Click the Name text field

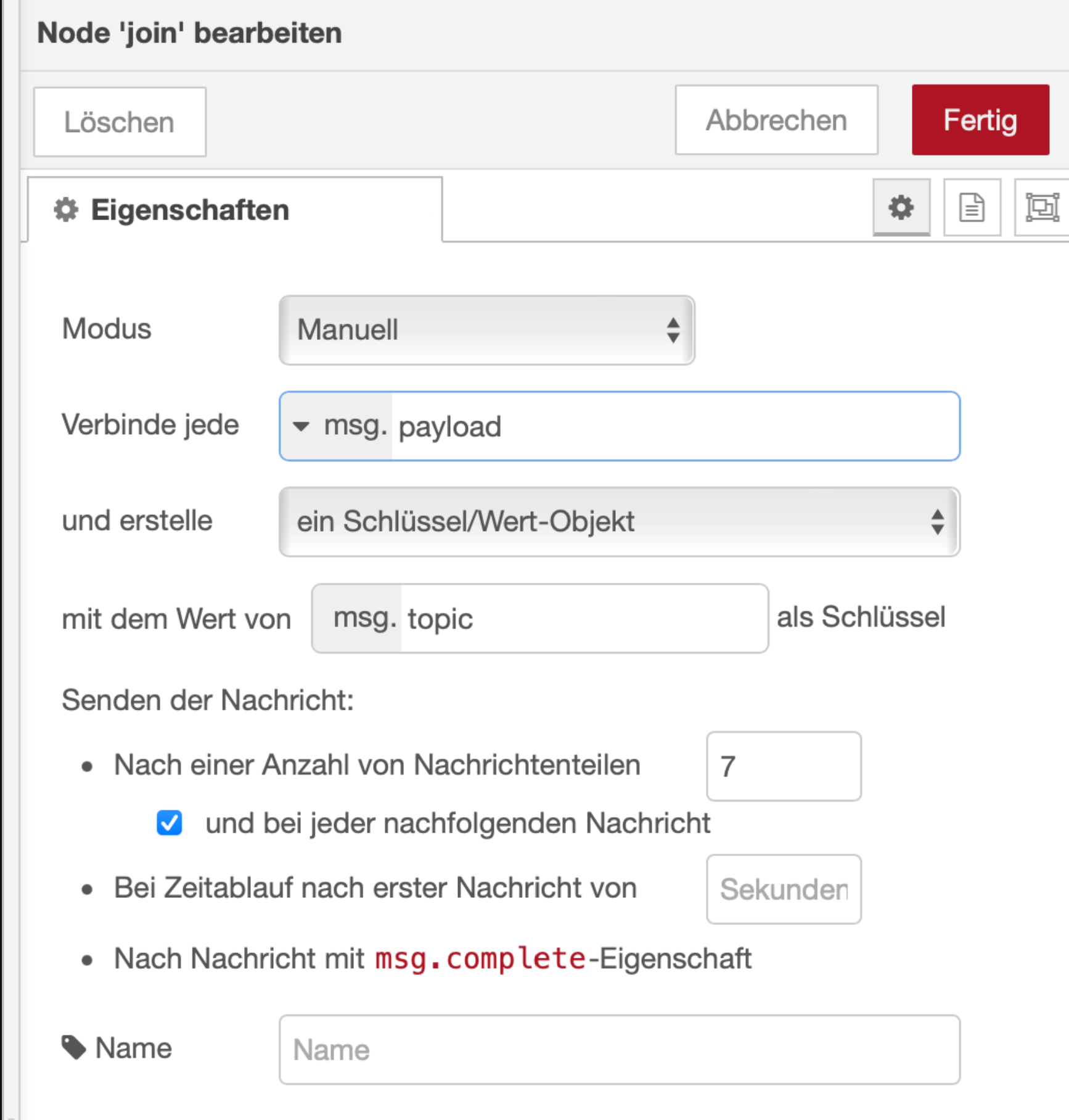pyautogui.click(x=619, y=1049)
